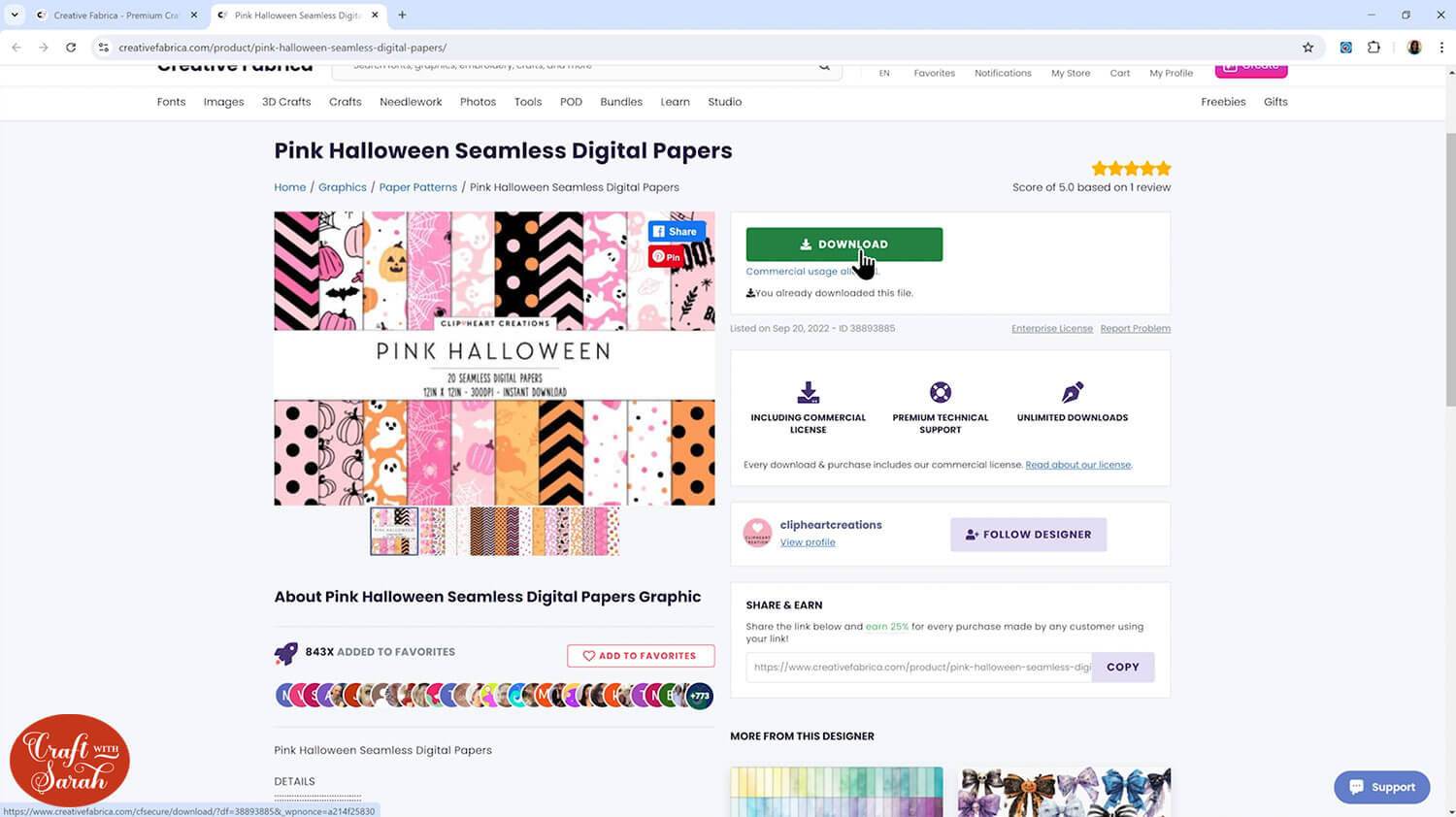The height and width of the screenshot is (817, 1456).
Task: Open the browser Extensions puzzle icon
Action: 1373,48
